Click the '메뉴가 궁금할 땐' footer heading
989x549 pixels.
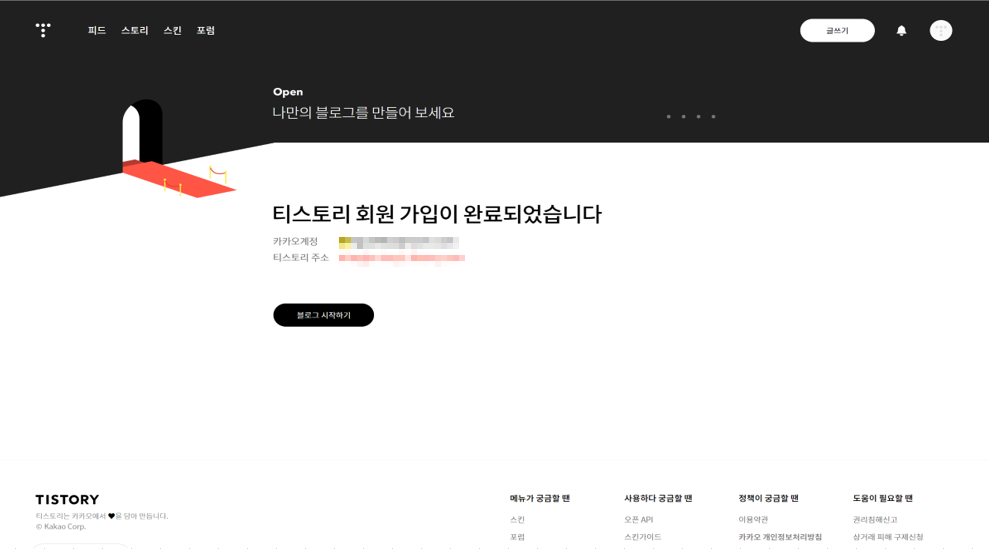click(540, 499)
